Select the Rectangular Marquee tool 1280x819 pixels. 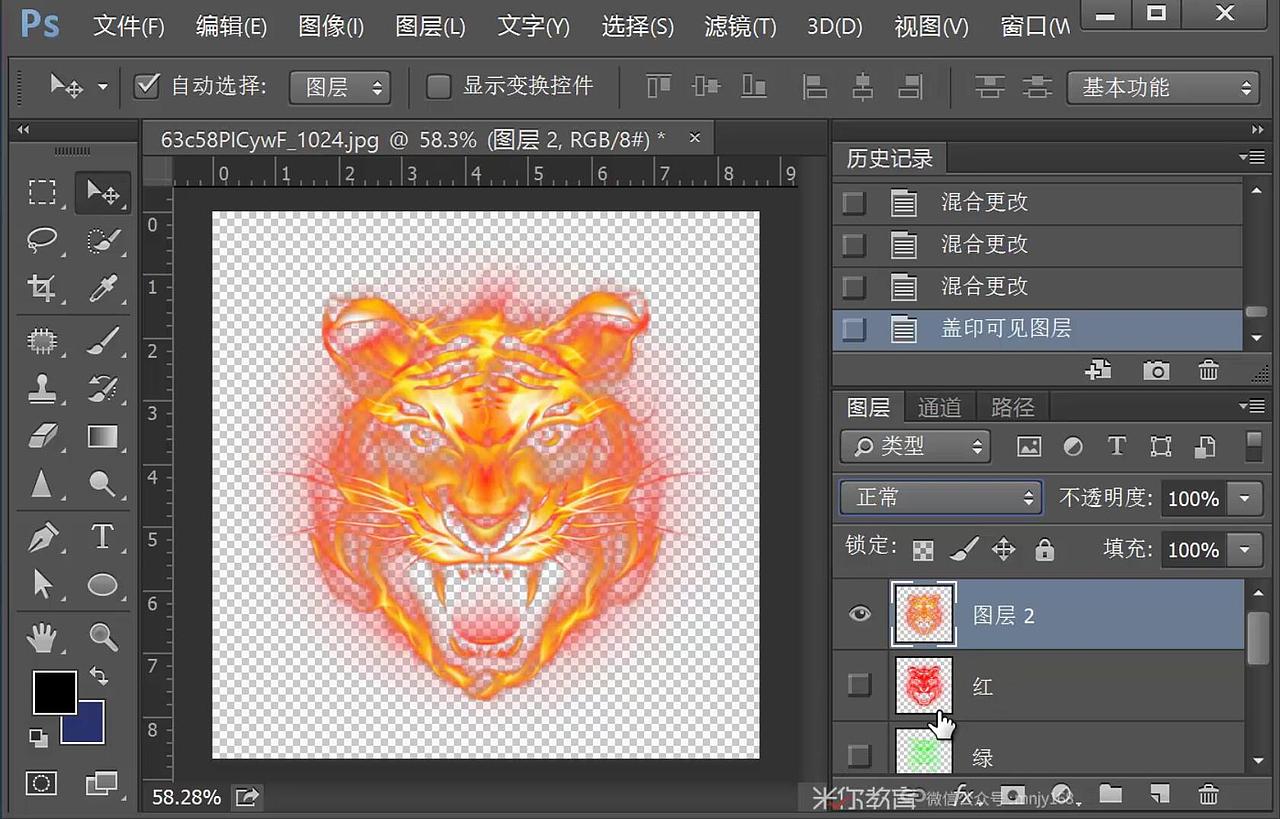pyautogui.click(x=42, y=191)
